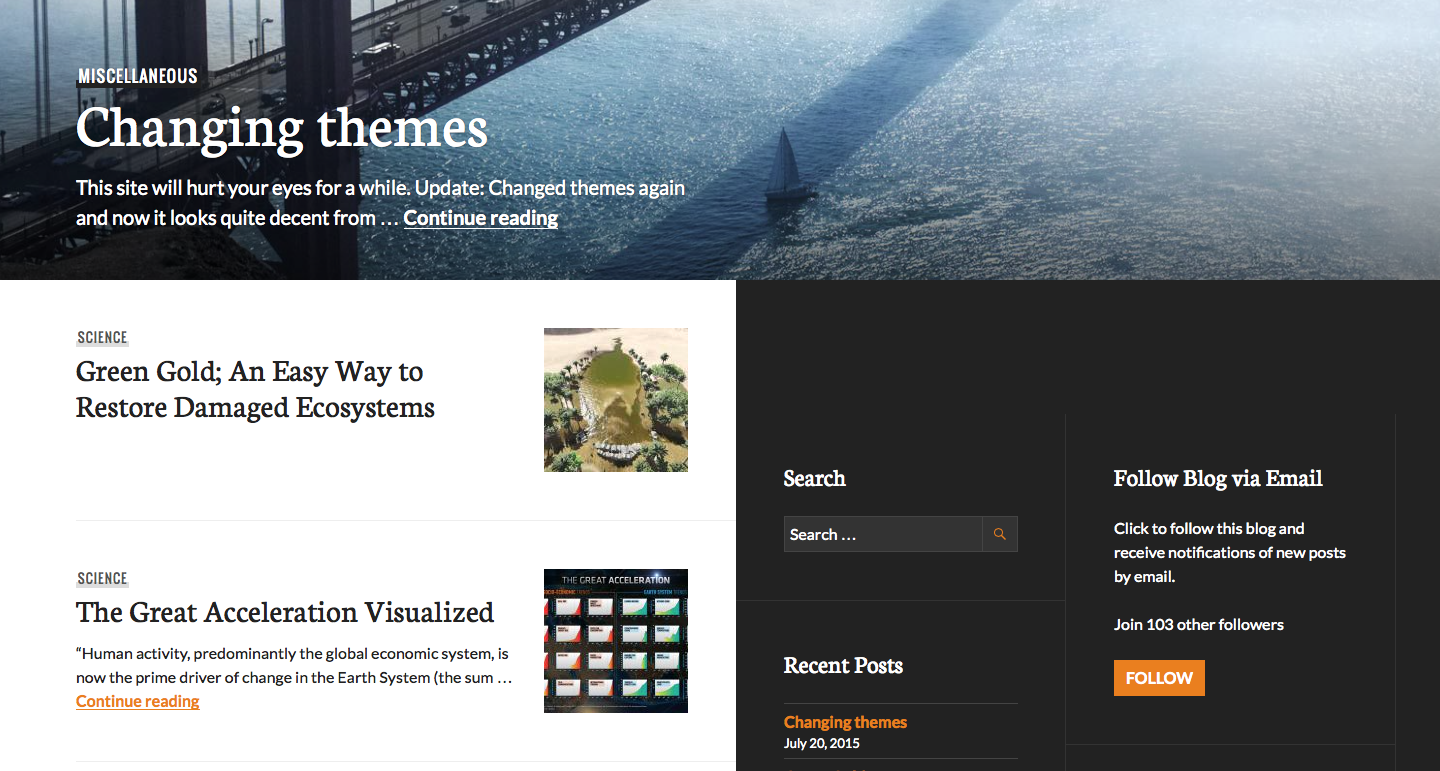Click the Search … input field
The width and height of the screenshot is (1440, 771).
tap(883, 534)
